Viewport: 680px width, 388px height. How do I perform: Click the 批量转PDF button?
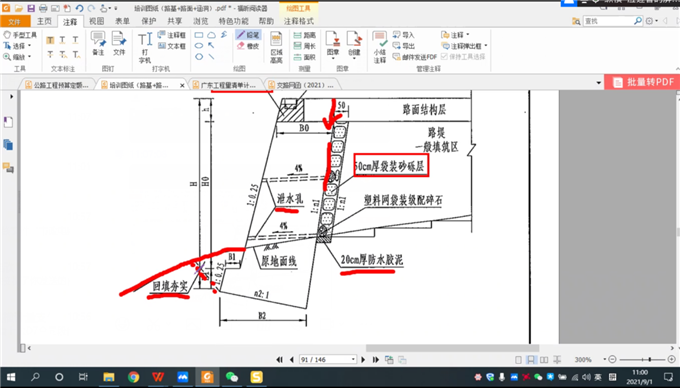tap(642, 82)
